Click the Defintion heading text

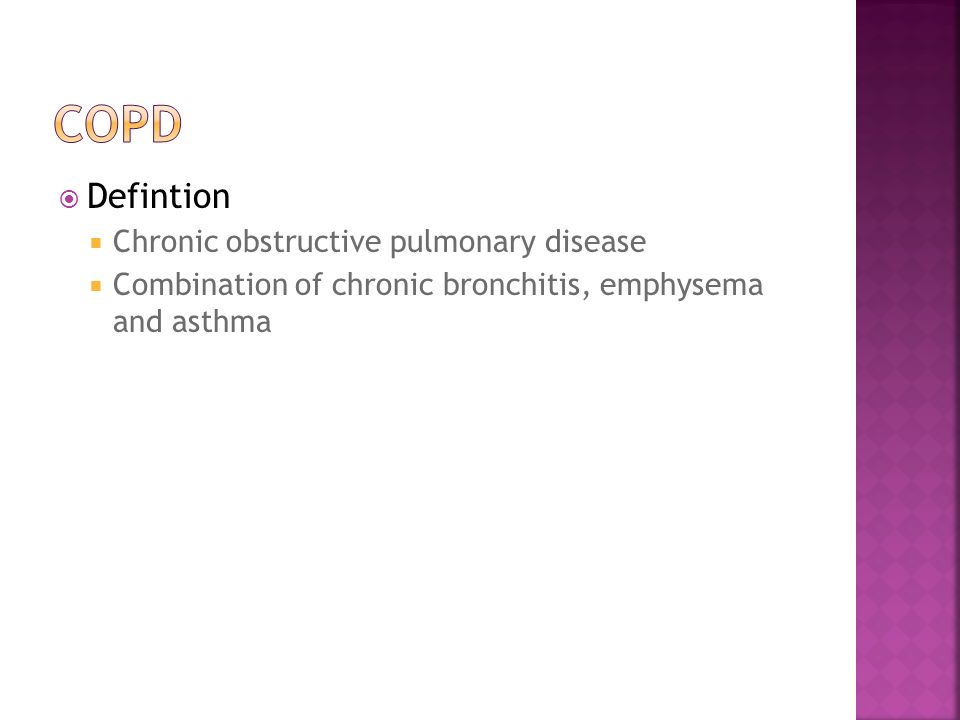(x=159, y=197)
